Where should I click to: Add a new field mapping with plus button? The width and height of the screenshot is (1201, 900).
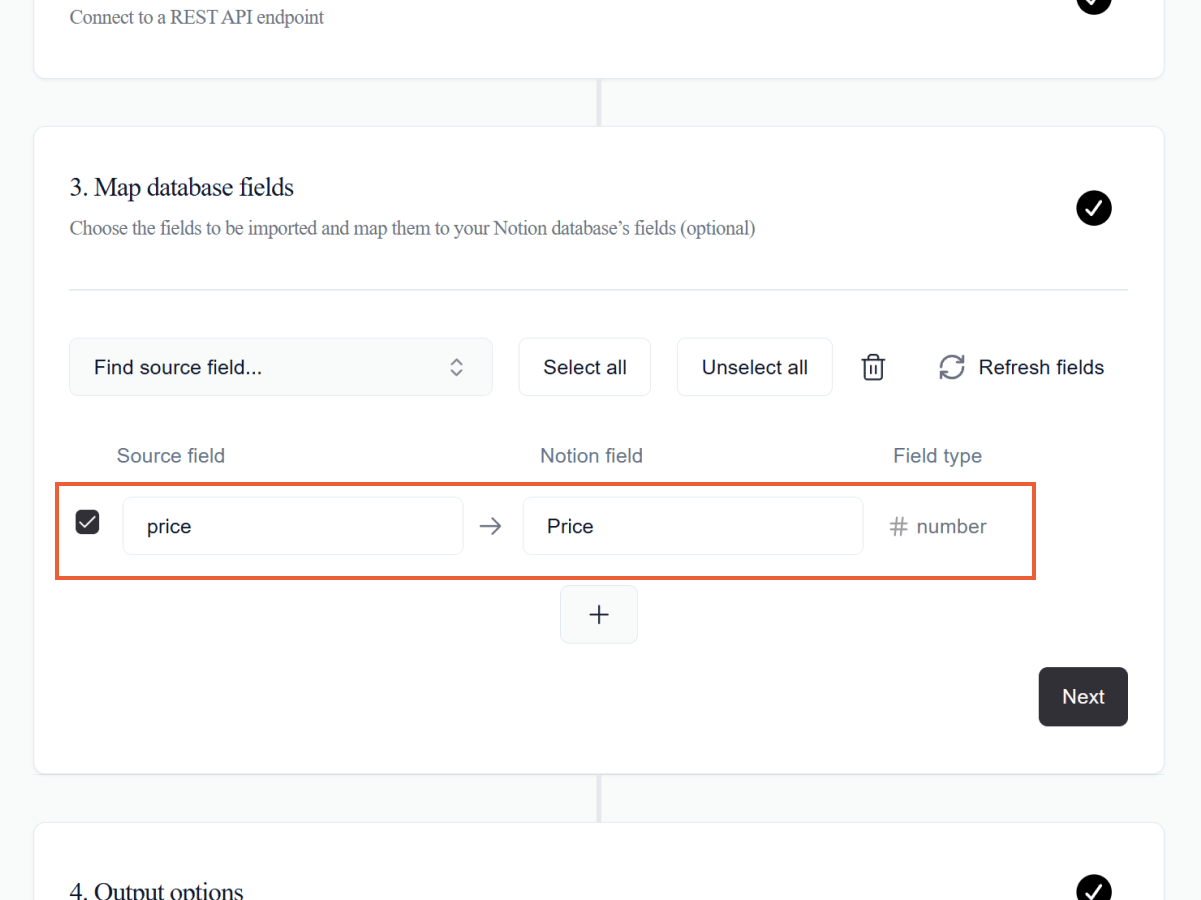click(x=599, y=615)
